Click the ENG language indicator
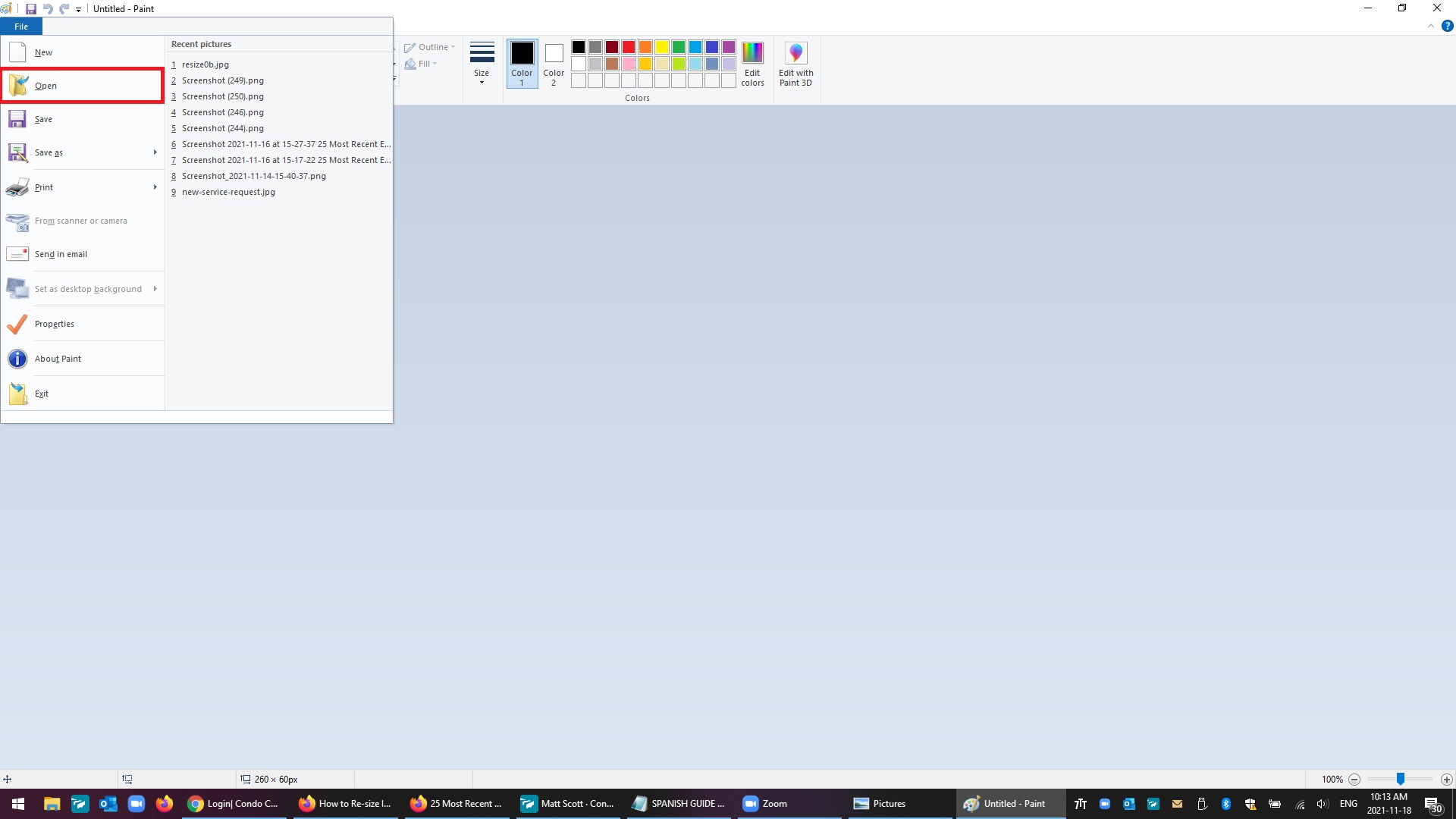Screen dimensions: 1456x819 [x=1348, y=804]
